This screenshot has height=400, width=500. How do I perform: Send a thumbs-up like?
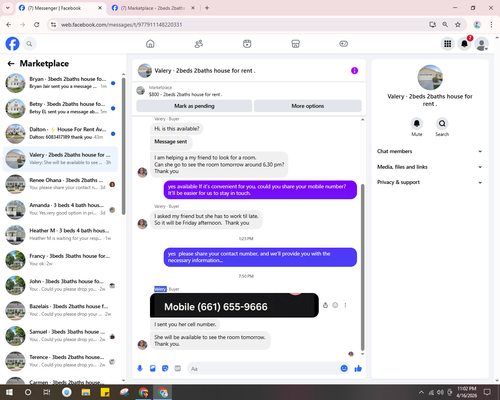pyautogui.click(x=358, y=368)
